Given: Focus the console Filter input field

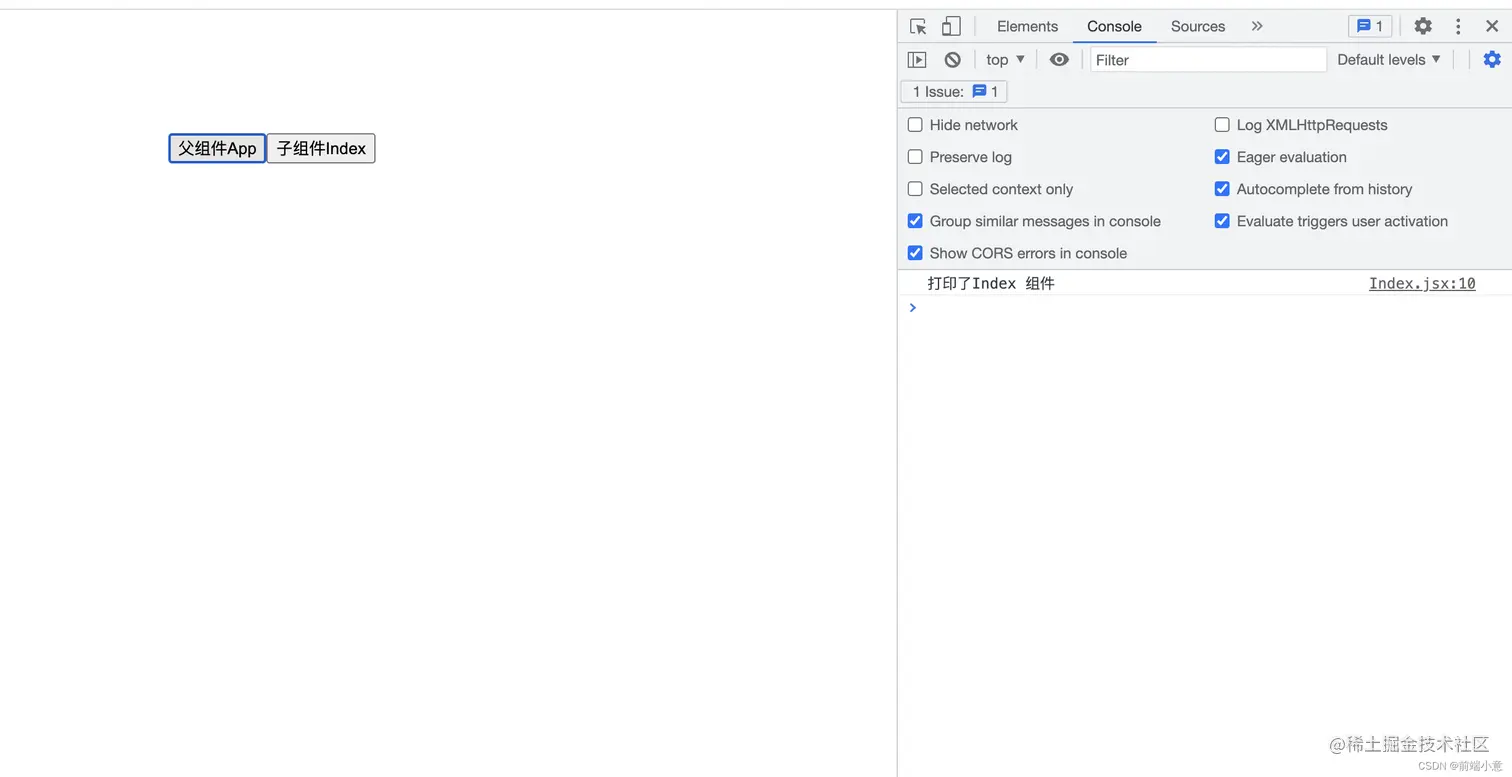Looking at the screenshot, I should (1208, 60).
